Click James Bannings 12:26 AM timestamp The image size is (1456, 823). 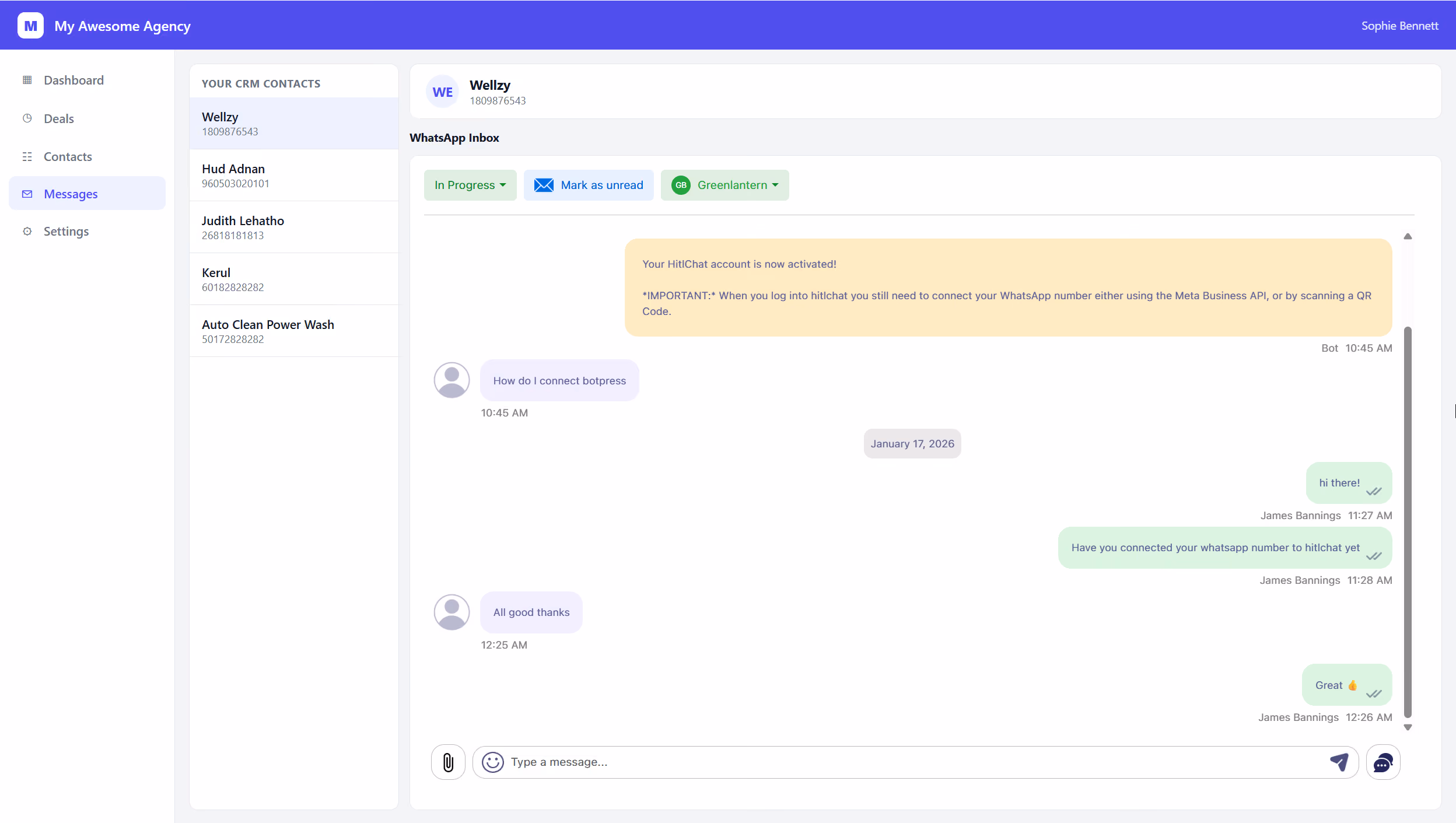pyautogui.click(x=1325, y=717)
